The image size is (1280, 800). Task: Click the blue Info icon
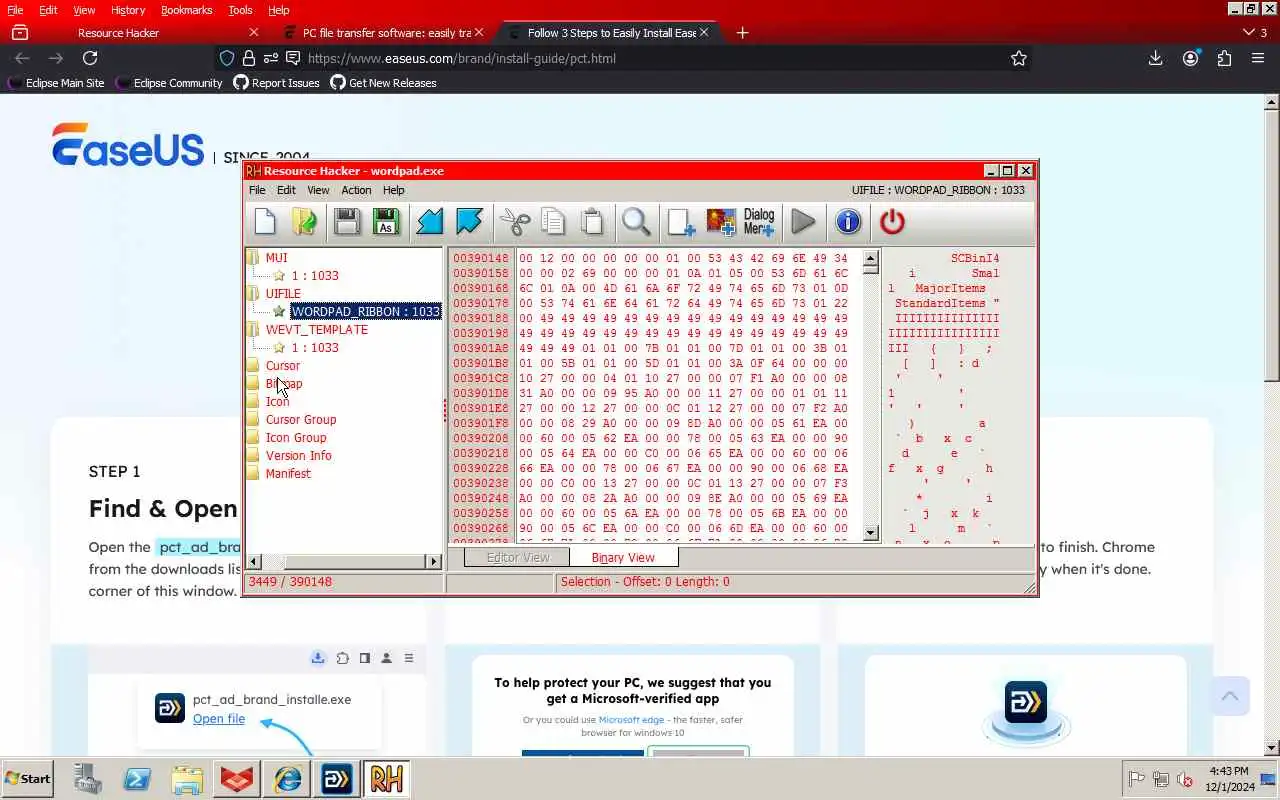[848, 221]
